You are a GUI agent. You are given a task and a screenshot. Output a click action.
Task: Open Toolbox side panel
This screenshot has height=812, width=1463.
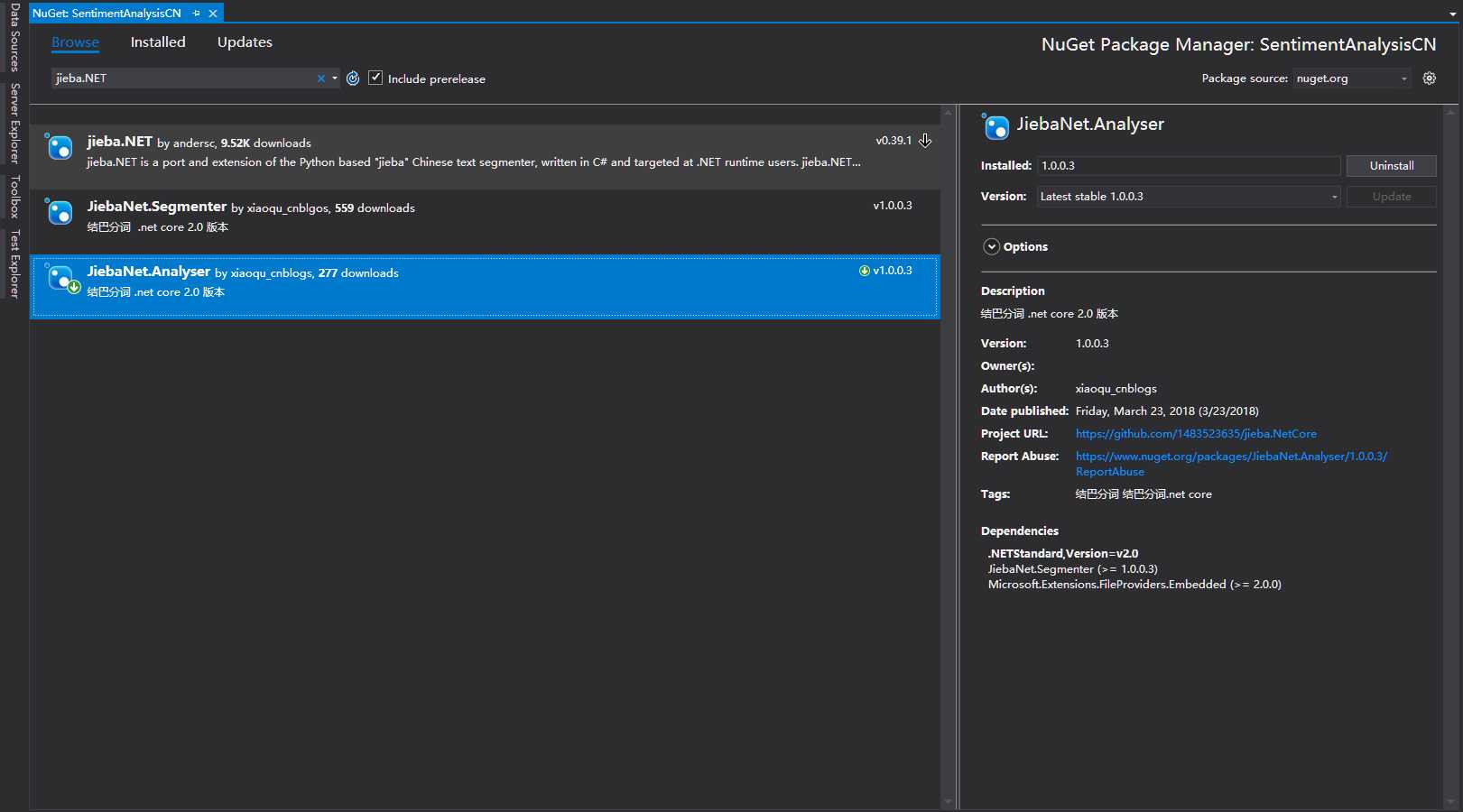click(14, 197)
